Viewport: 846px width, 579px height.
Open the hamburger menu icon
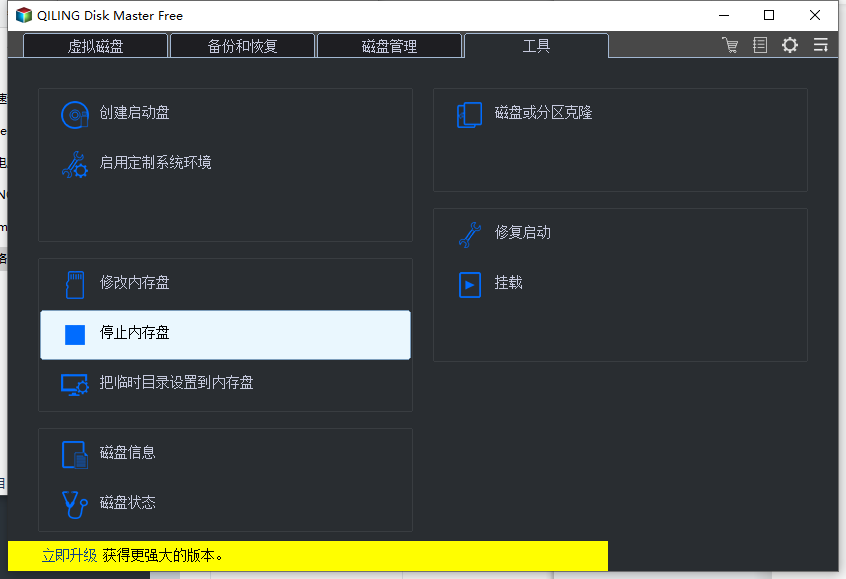pyautogui.click(x=821, y=45)
